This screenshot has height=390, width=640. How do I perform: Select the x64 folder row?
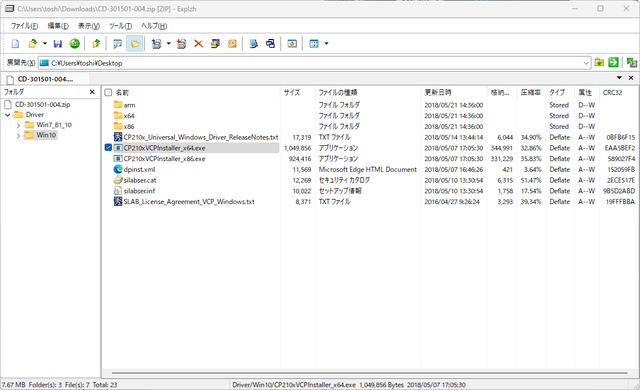pos(129,116)
